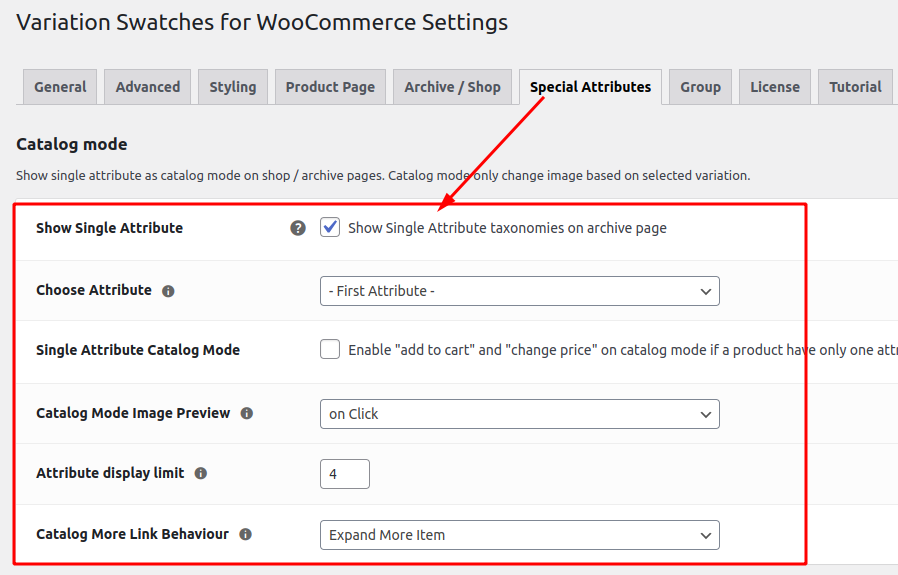Click the Special Attributes tab

tap(590, 87)
